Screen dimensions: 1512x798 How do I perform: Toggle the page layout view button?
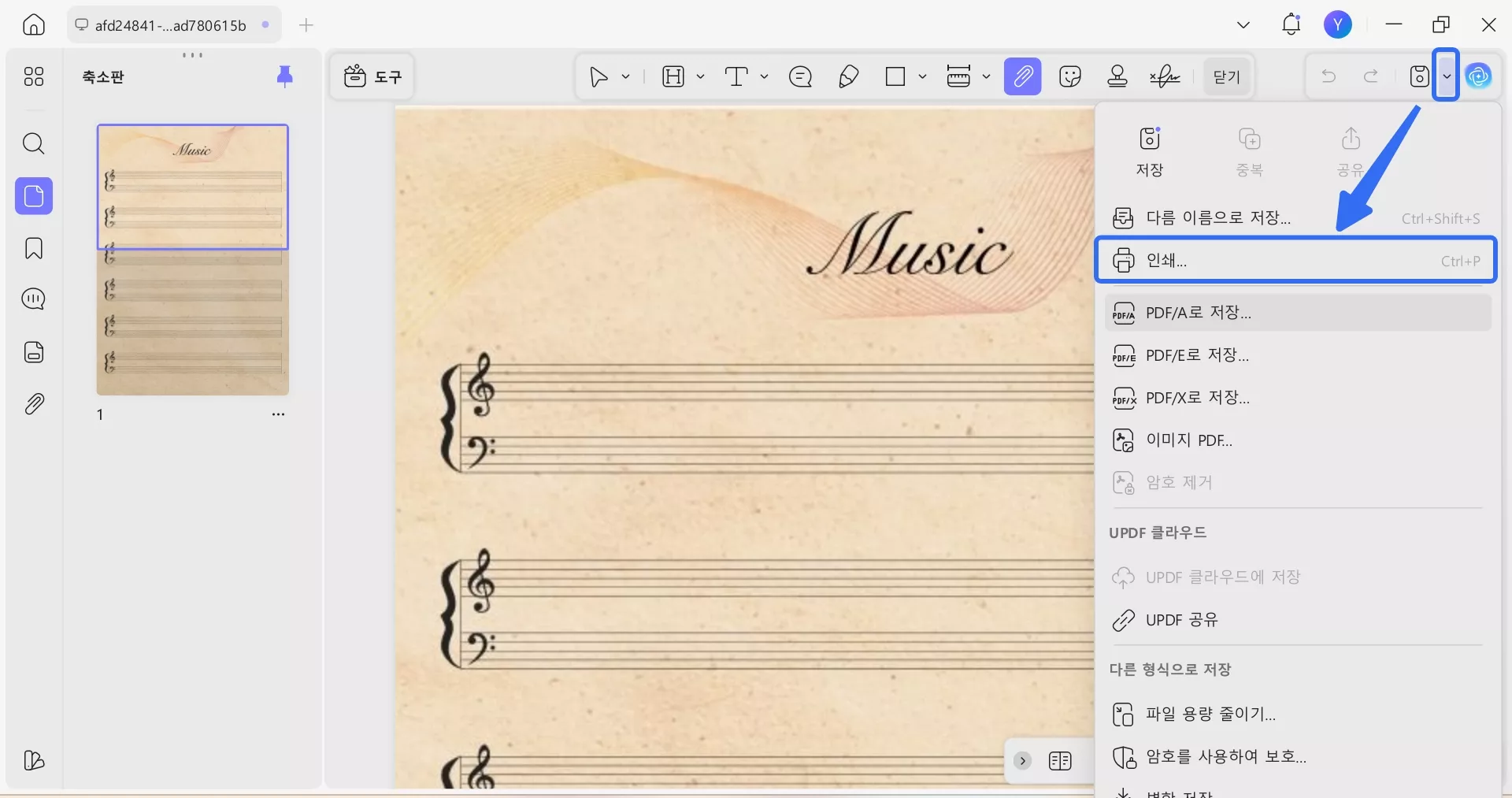[x=1060, y=761]
